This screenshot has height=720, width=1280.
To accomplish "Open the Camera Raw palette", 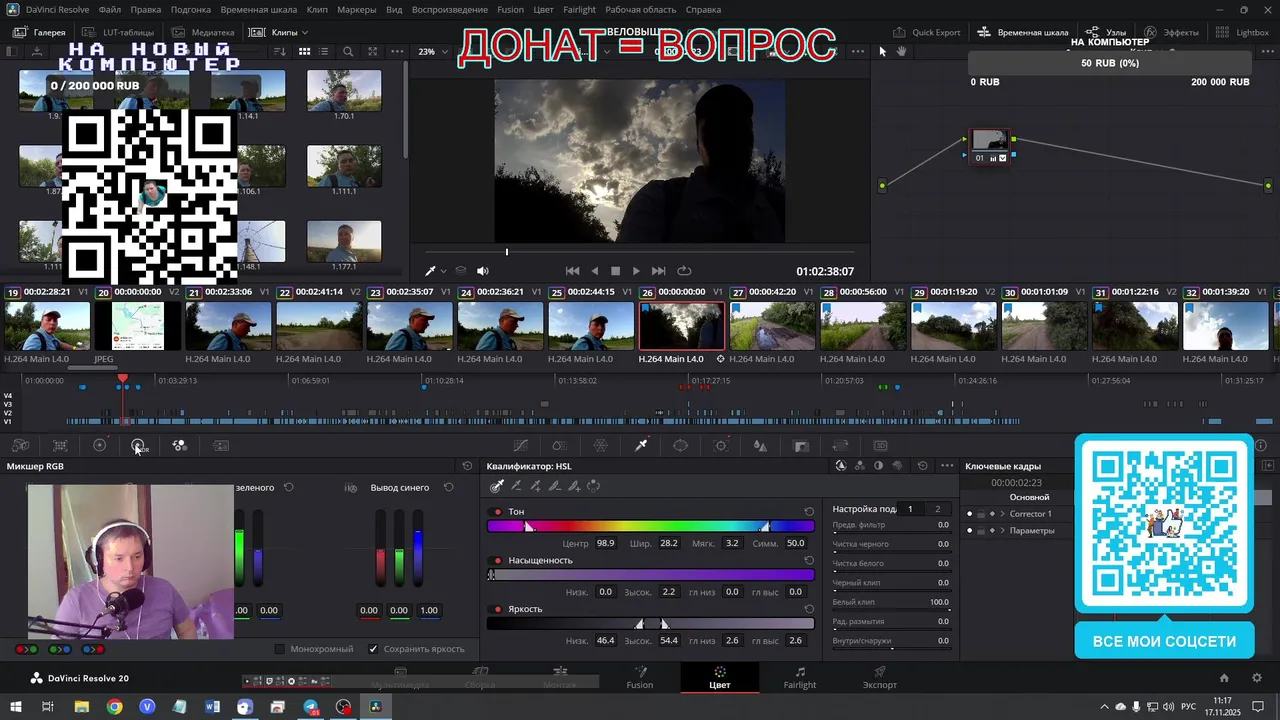I will click(x=20, y=446).
